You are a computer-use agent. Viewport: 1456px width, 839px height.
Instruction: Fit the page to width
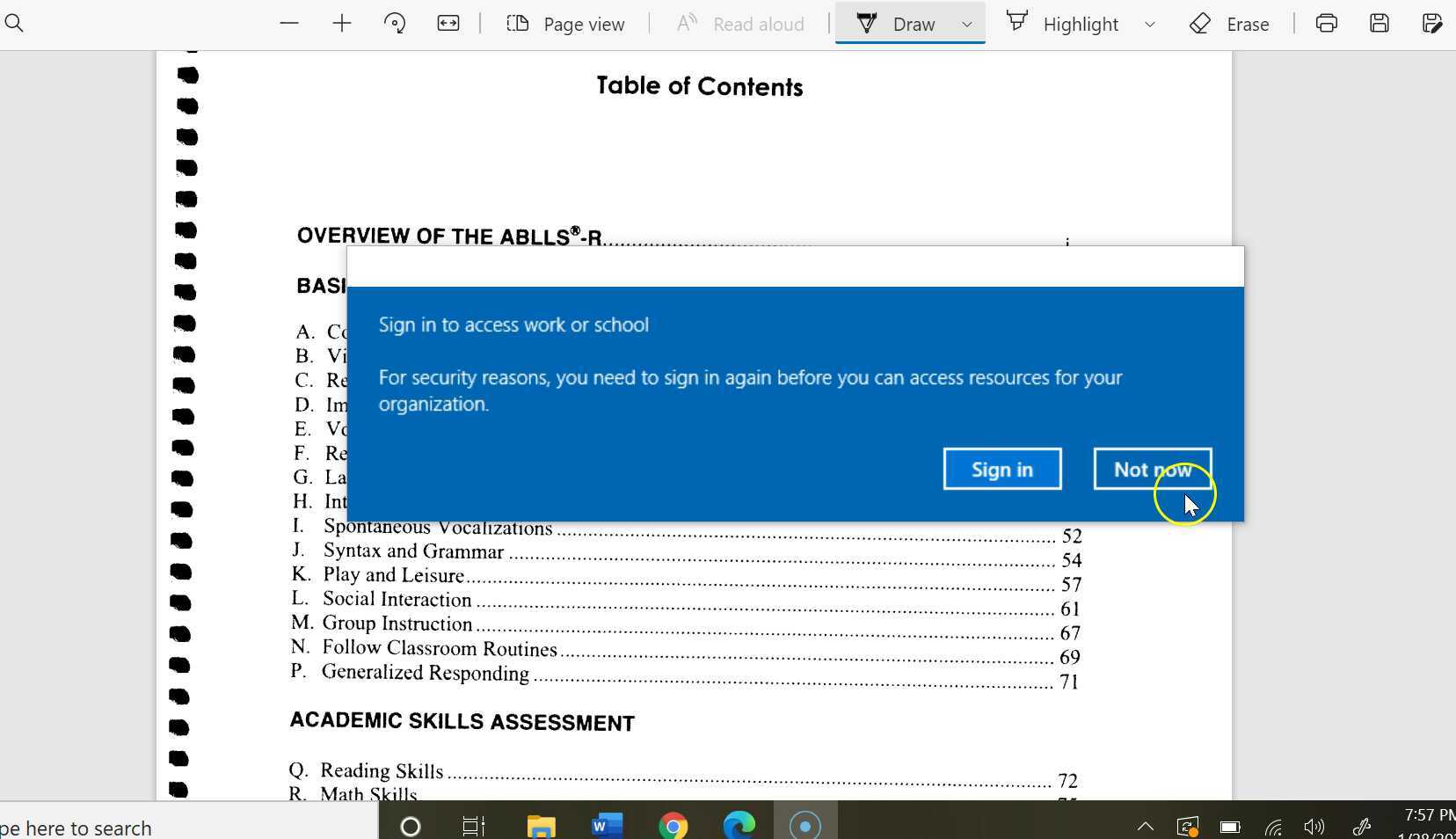point(448,24)
